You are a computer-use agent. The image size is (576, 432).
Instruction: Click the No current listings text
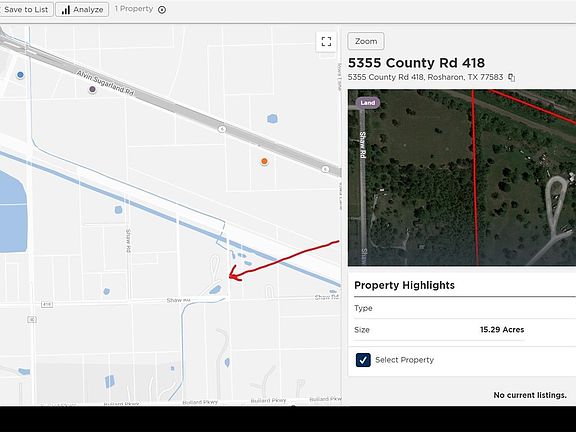pyautogui.click(x=530, y=395)
